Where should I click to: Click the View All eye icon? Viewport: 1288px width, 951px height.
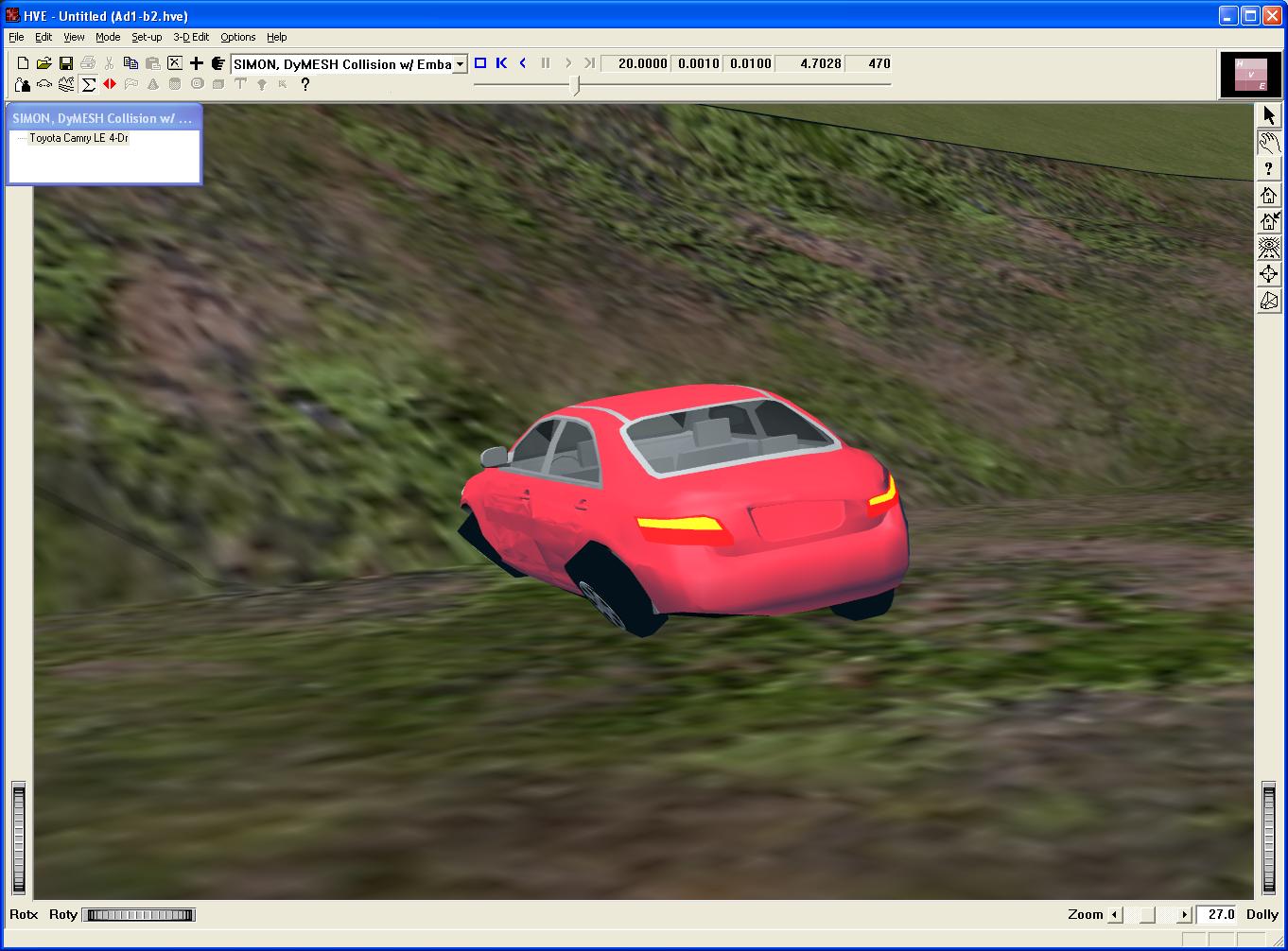pos(1268,248)
